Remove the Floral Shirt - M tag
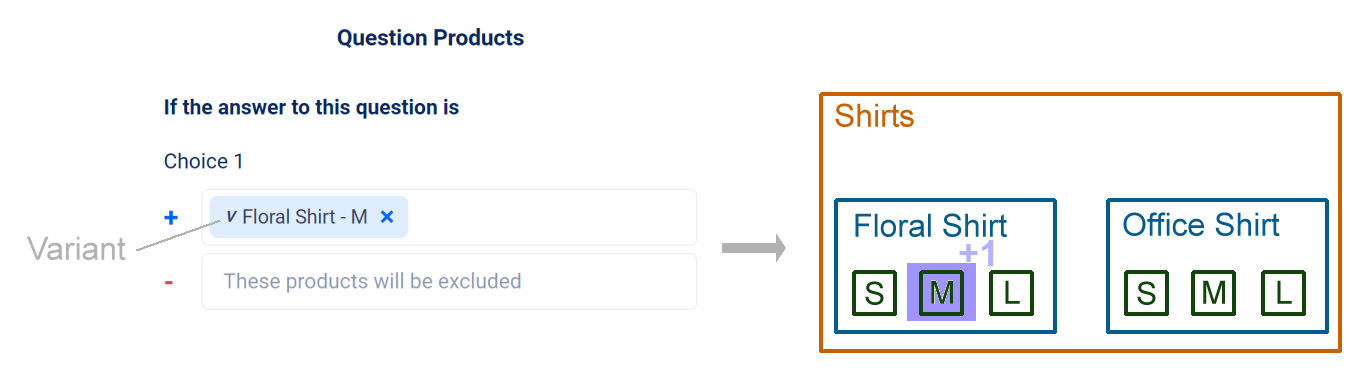Screen dimensions: 1364x370 pos(387,217)
